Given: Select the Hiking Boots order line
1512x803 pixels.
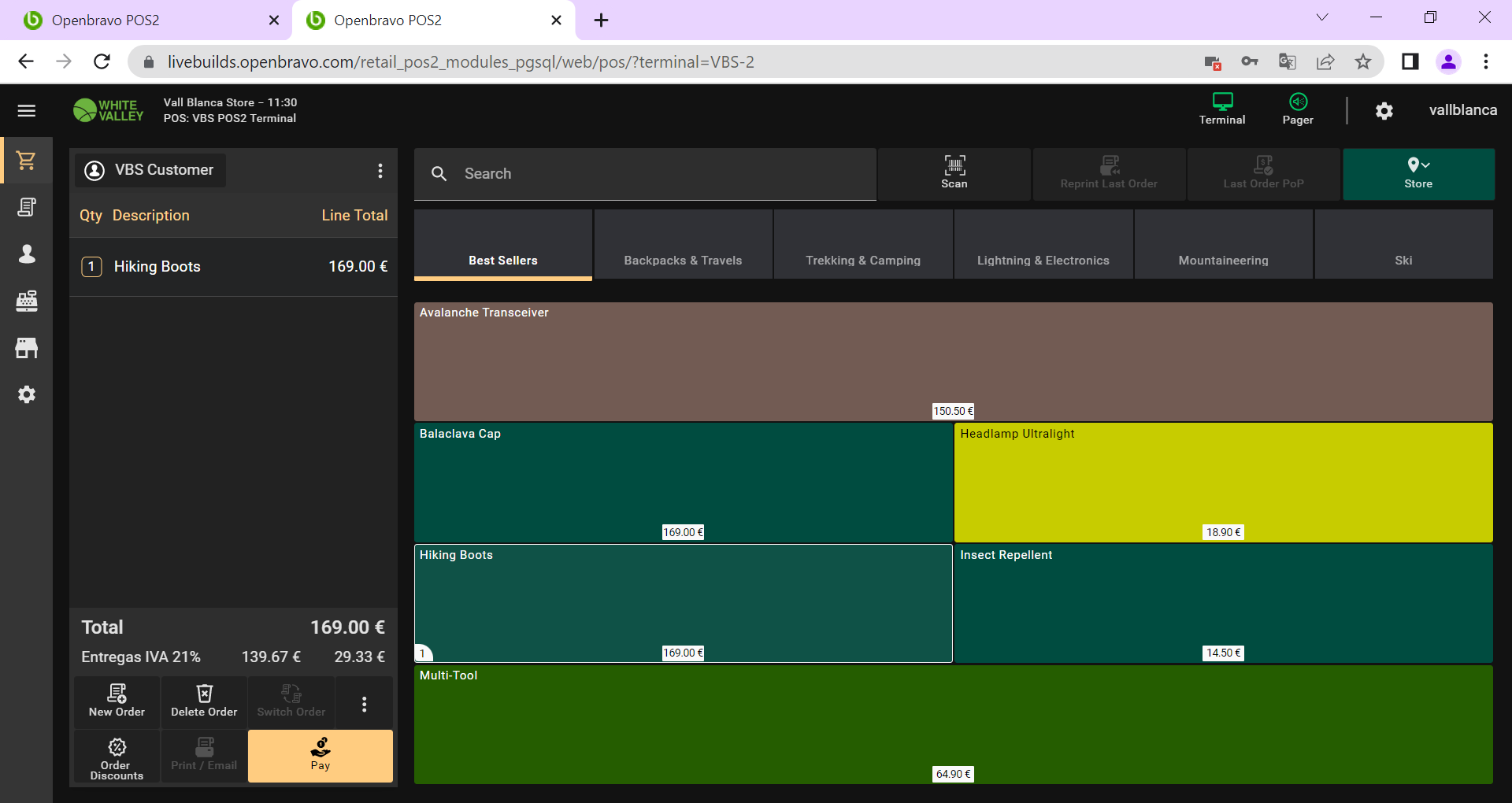Looking at the screenshot, I should click(233, 267).
